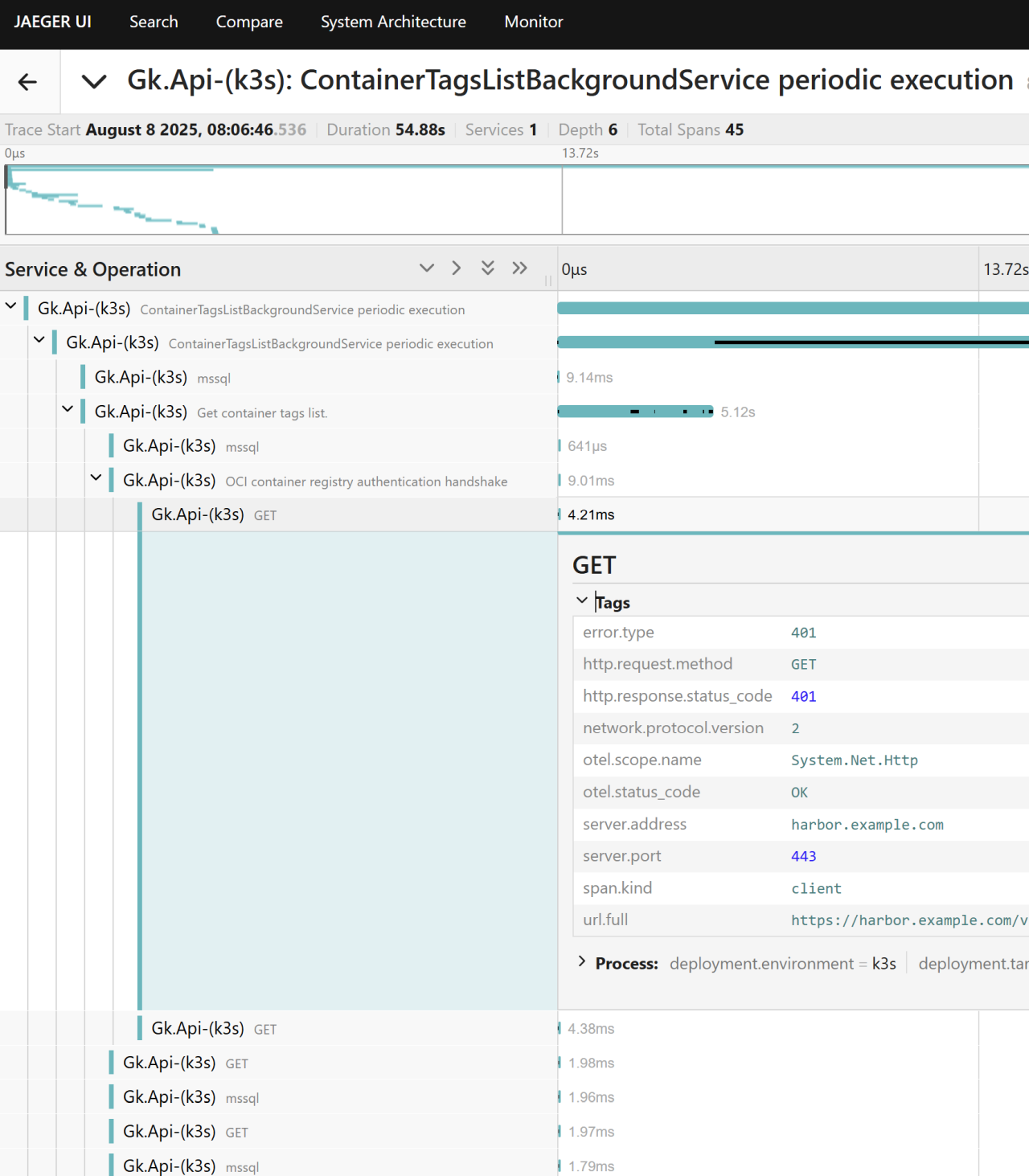Viewport: 1029px width, 1176px height.
Task: Open the Compare page
Action: point(249,22)
